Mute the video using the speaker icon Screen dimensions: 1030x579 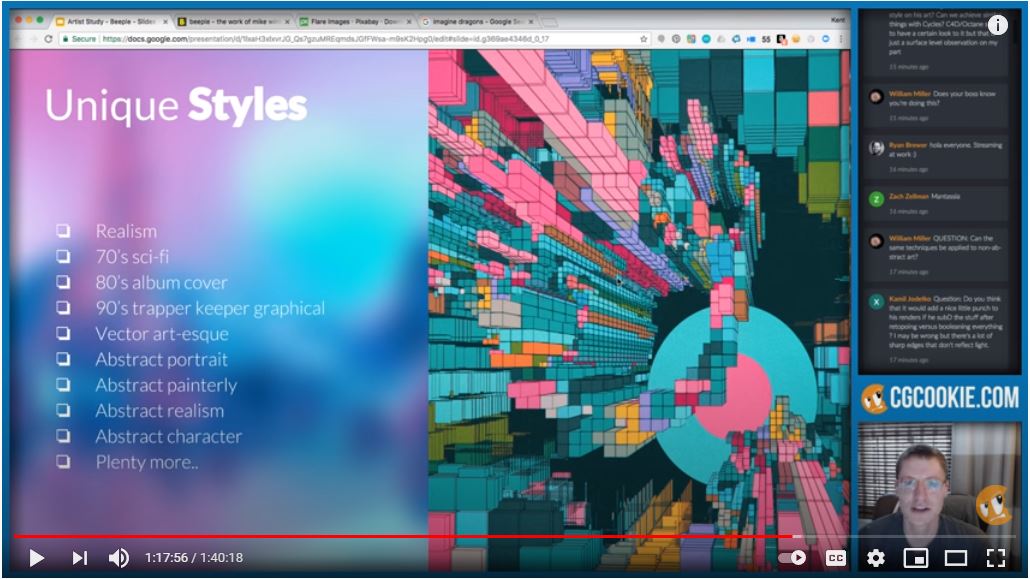click(118, 558)
